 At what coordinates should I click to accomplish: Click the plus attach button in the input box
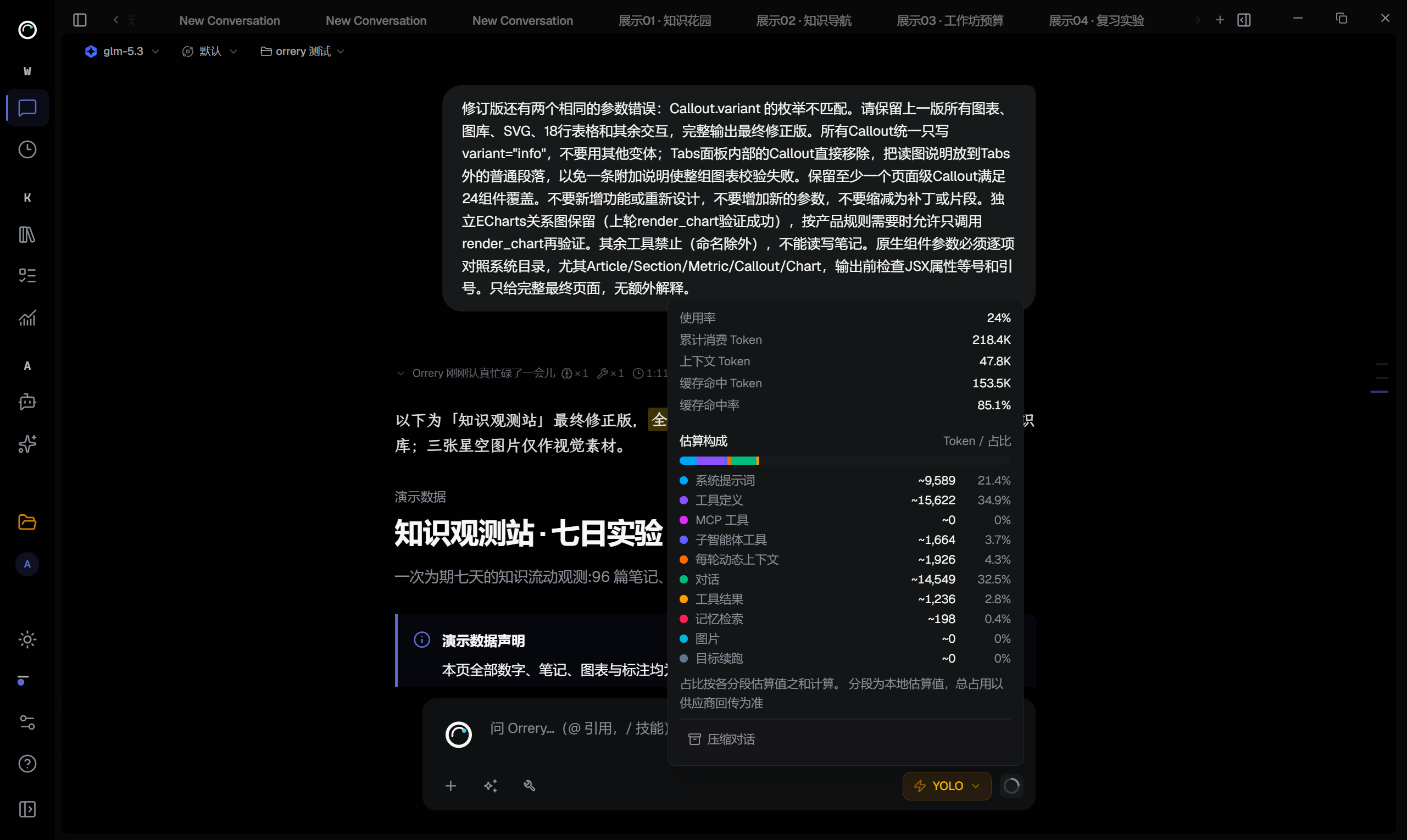pyautogui.click(x=451, y=786)
